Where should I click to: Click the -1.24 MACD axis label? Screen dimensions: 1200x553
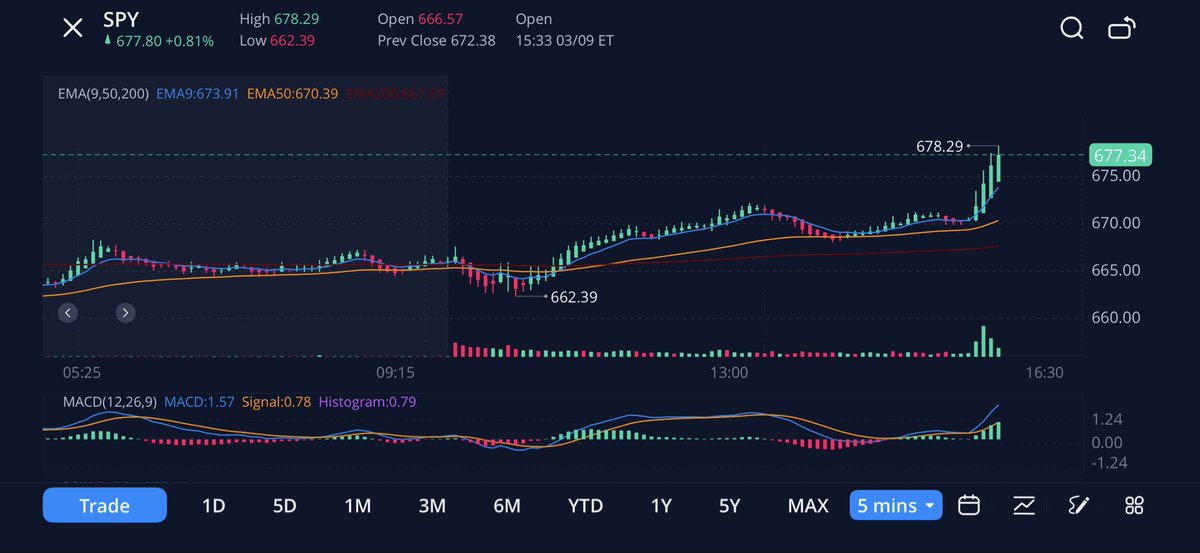click(1108, 462)
